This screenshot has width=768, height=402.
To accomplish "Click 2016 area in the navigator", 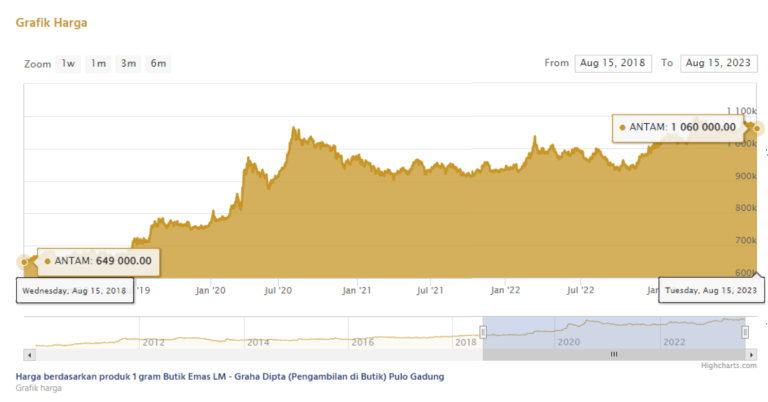I will pos(363,340).
